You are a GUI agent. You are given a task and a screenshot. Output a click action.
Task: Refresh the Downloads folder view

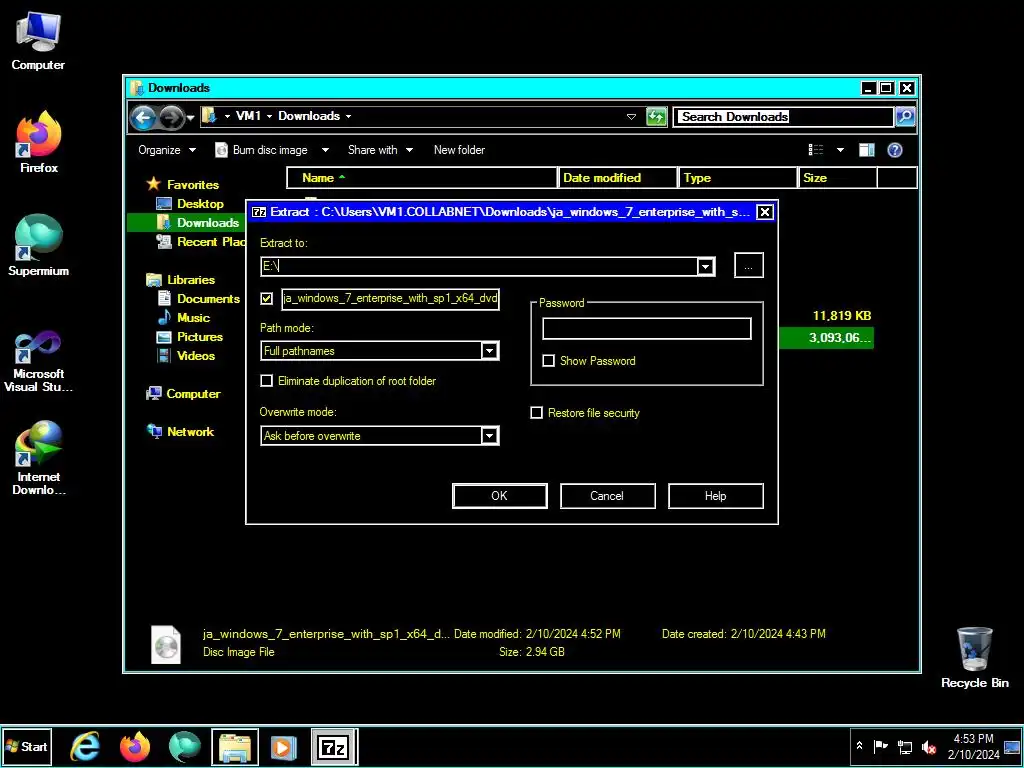point(656,117)
